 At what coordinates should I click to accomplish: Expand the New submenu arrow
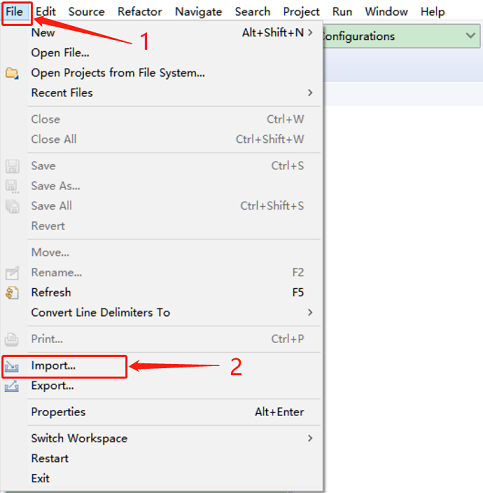(310, 33)
